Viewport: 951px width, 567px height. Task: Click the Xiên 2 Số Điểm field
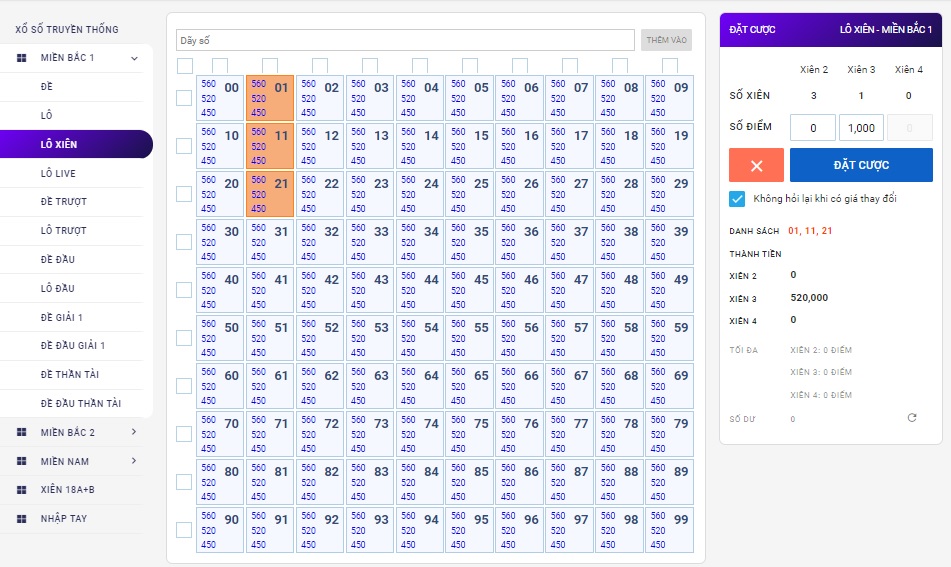point(813,128)
